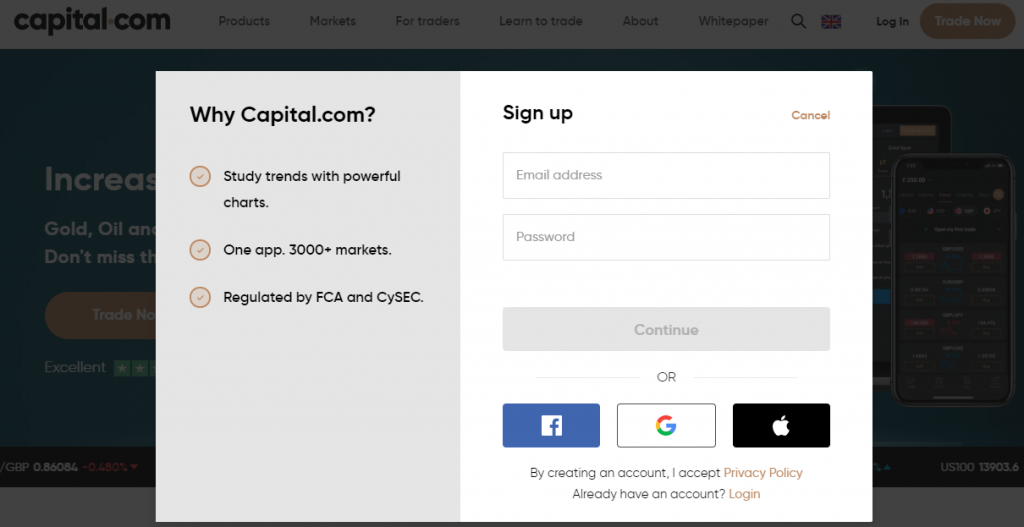This screenshot has height=527, width=1024.
Task: Click the capital.com logo
Action: [92, 21]
